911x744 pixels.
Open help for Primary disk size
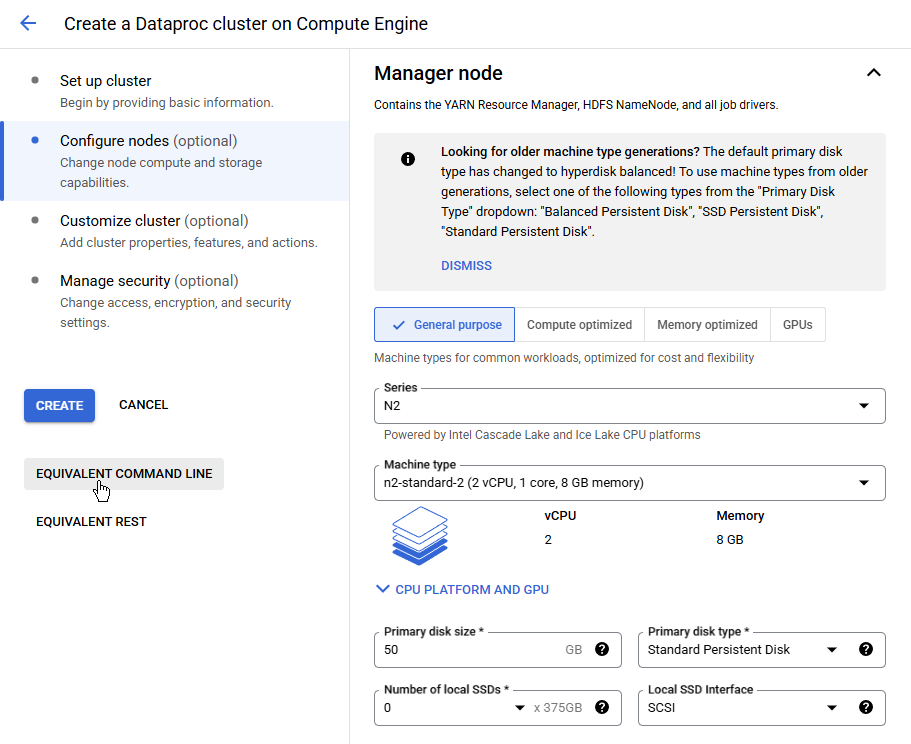tap(602, 649)
